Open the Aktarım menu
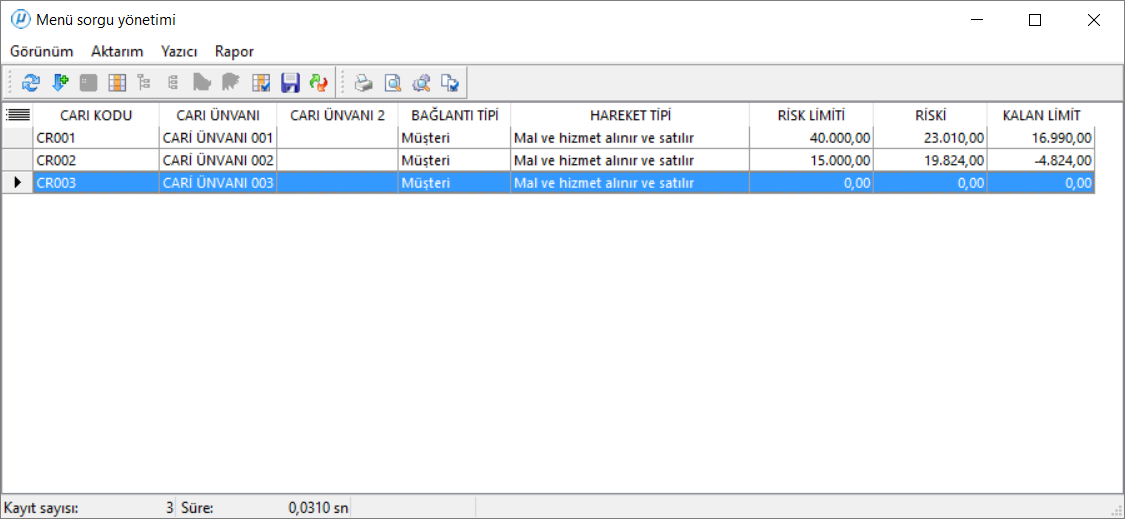This screenshot has height=519, width=1125. (117, 51)
